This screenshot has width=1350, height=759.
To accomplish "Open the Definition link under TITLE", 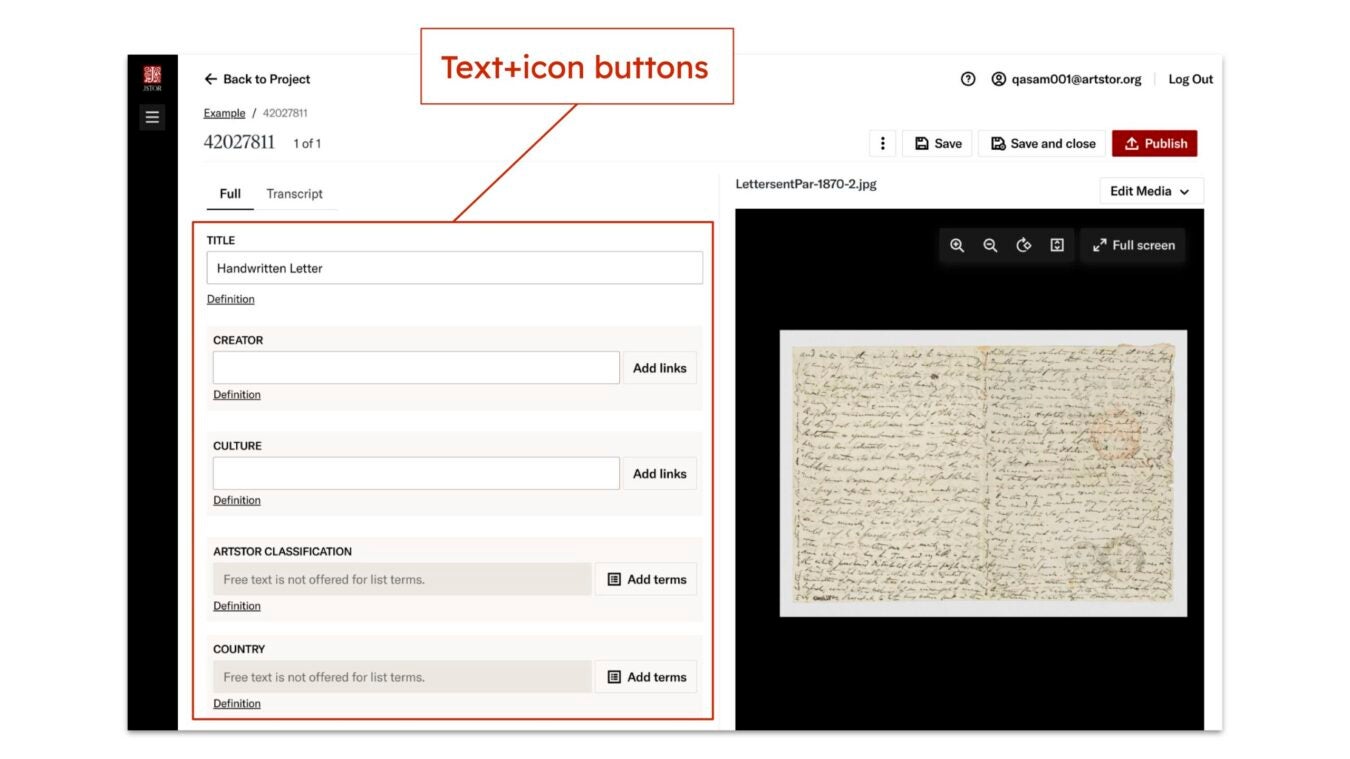I will tap(230, 298).
